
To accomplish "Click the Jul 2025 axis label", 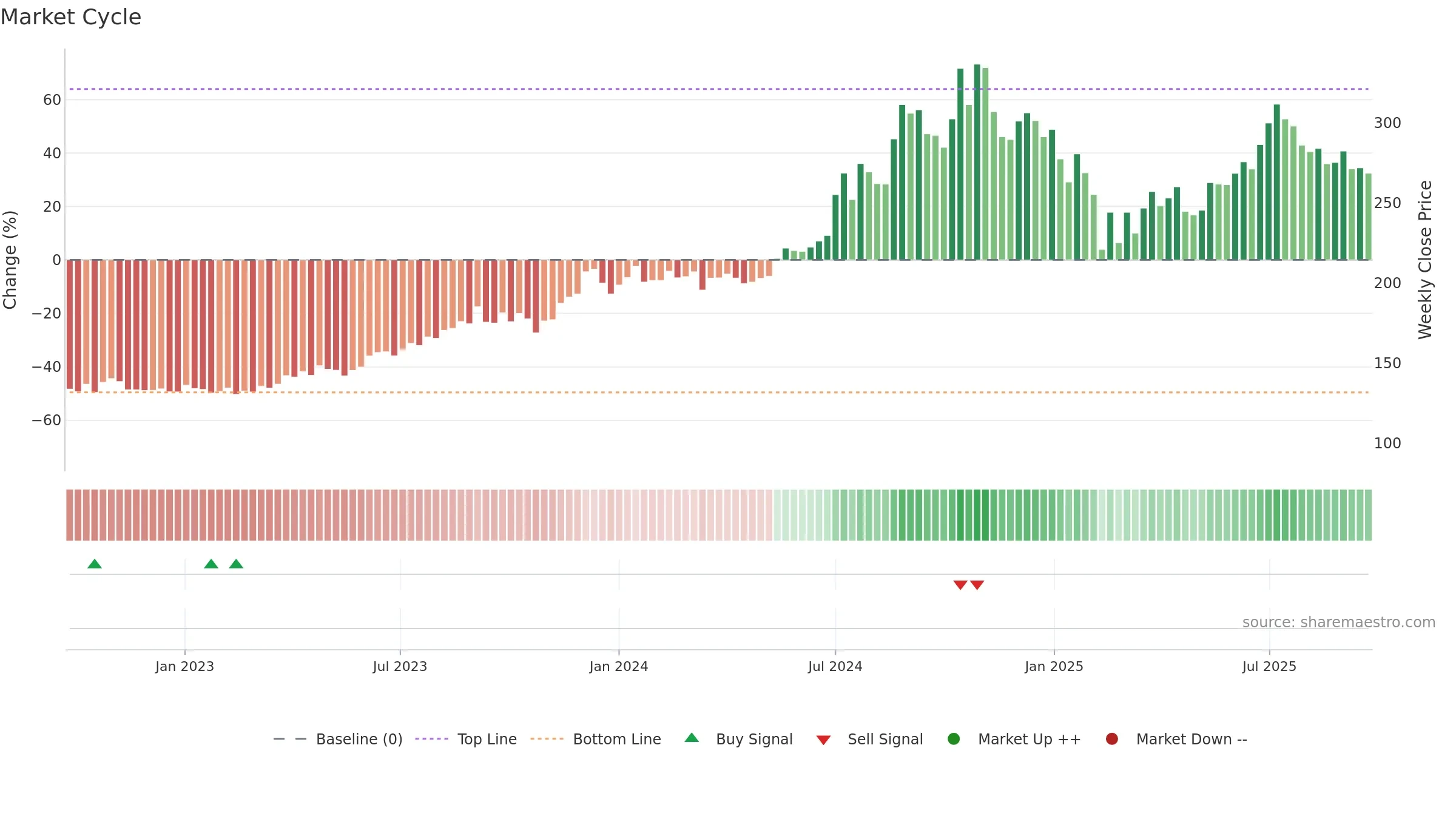I will coord(1269,667).
